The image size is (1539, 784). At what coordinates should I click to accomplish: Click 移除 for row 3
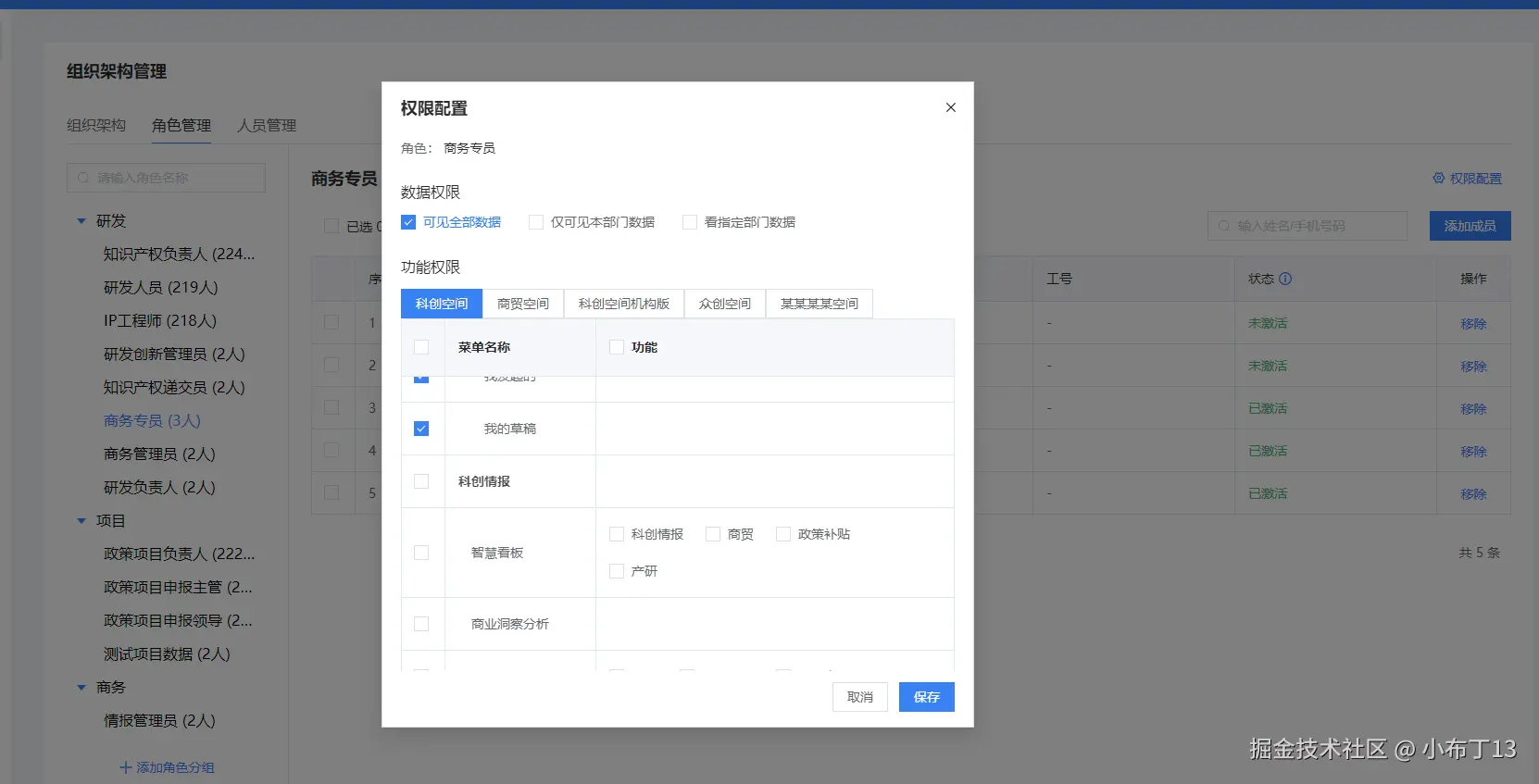tap(1473, 409)
